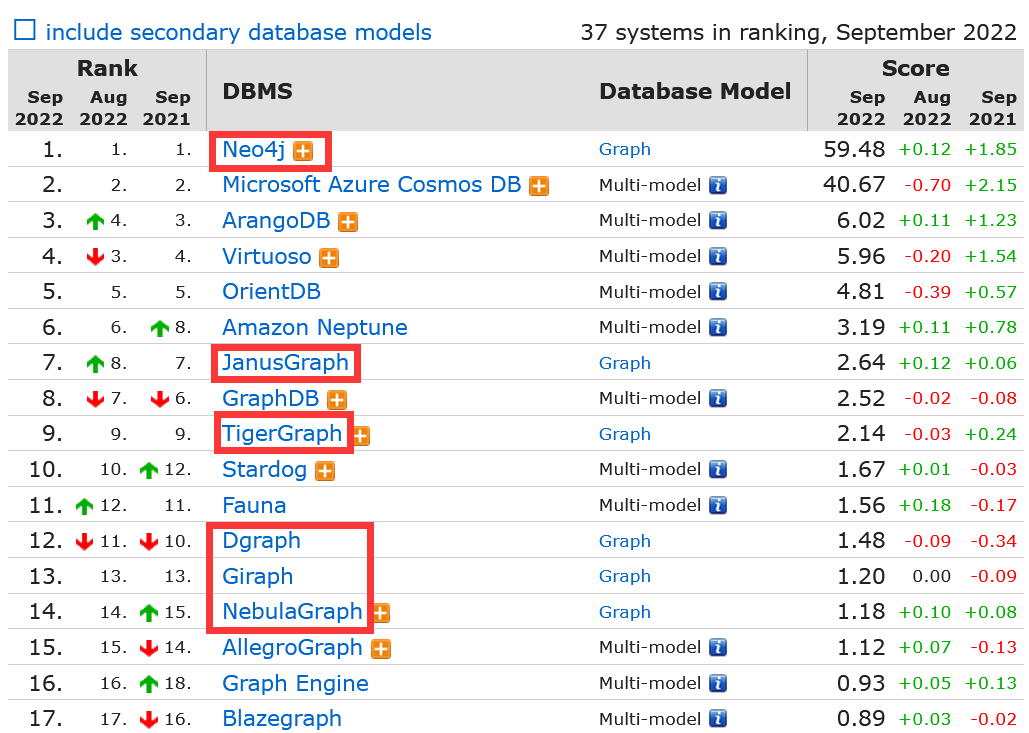The image size is (1029, 733).
Task: Click the info icon in the Fauna row
Action: [717, 506]
